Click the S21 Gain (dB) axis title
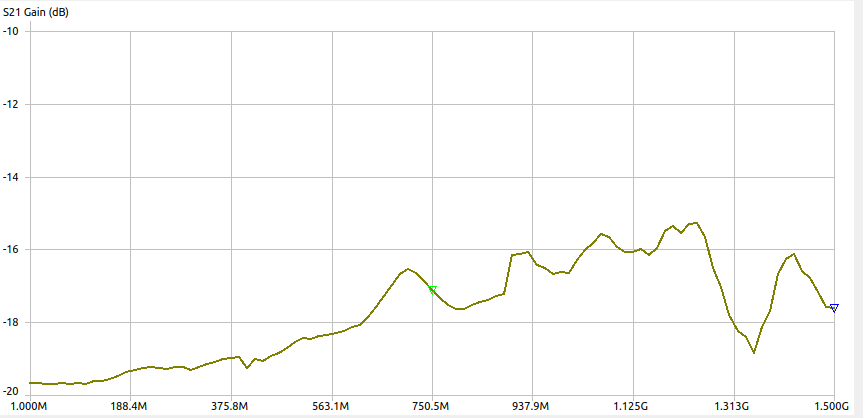Screen dimensions: 863x418 point(42,14)
